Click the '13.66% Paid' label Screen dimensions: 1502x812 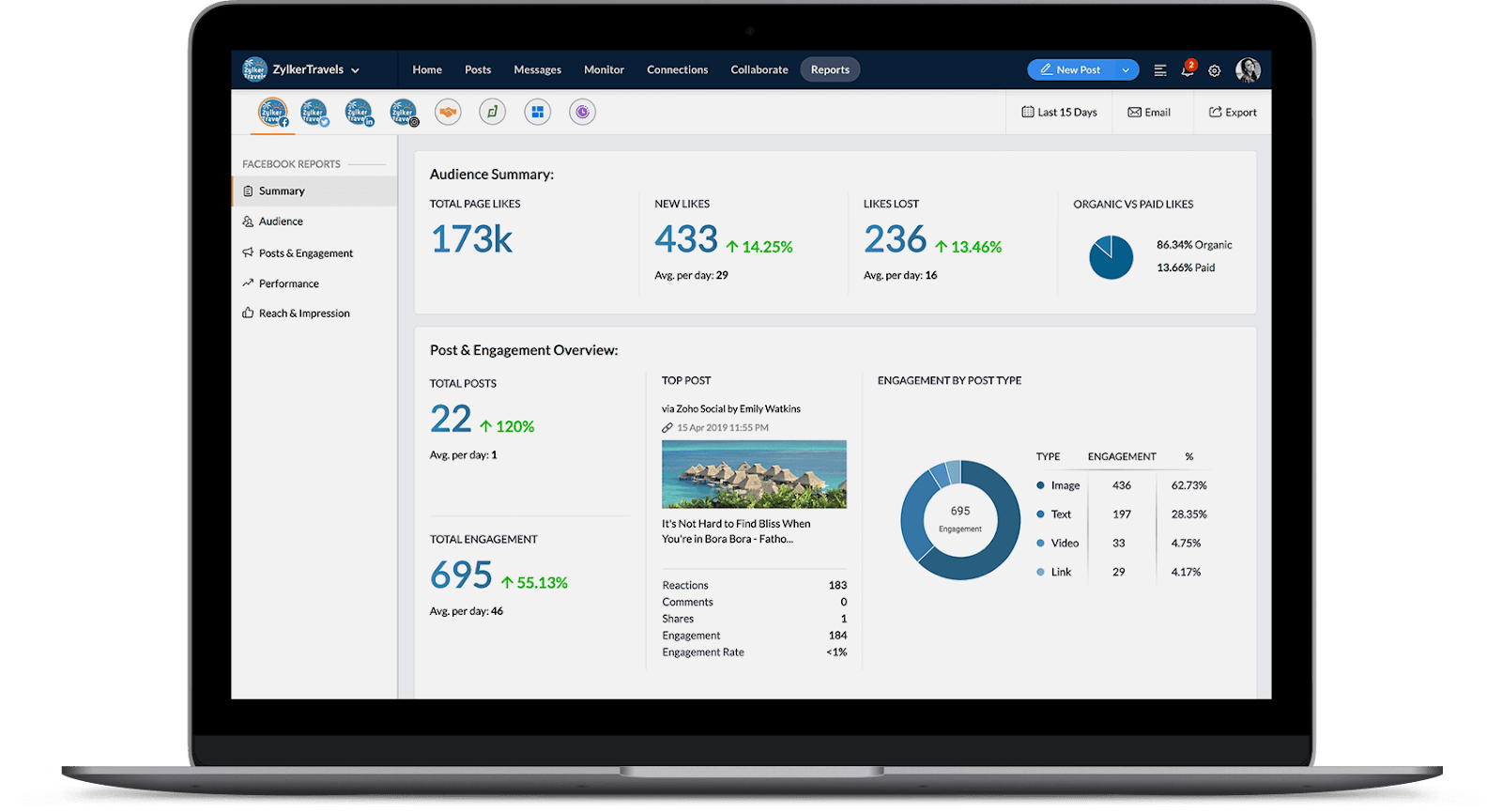point(1186,268)
